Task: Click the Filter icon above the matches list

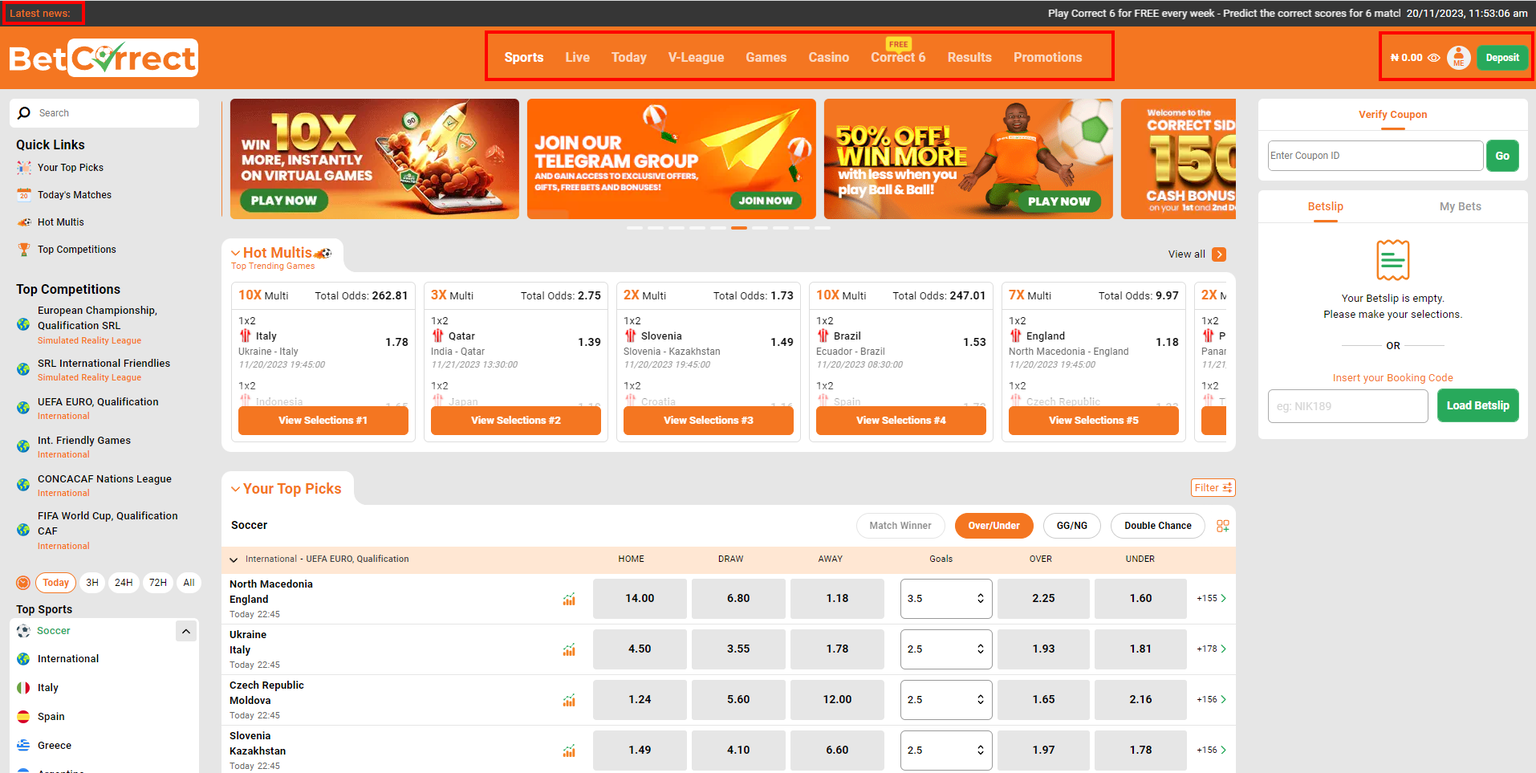Action: pyautogui.click(x=1213, y=487)
